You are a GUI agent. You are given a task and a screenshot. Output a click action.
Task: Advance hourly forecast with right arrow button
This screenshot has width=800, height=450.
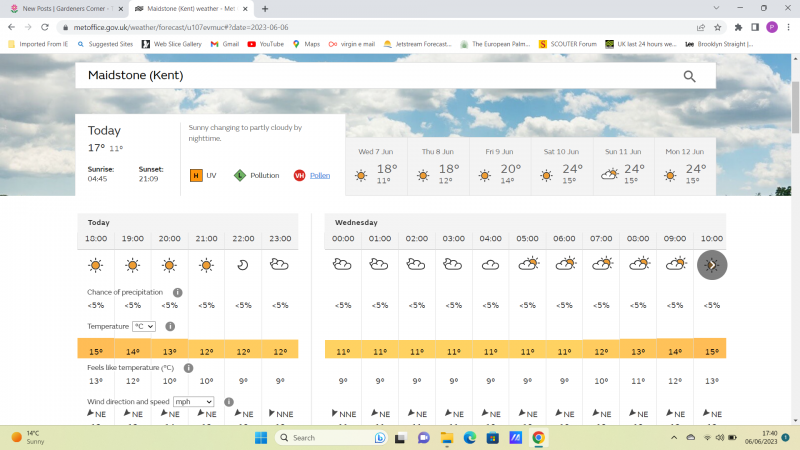click(x=712, y=265)
